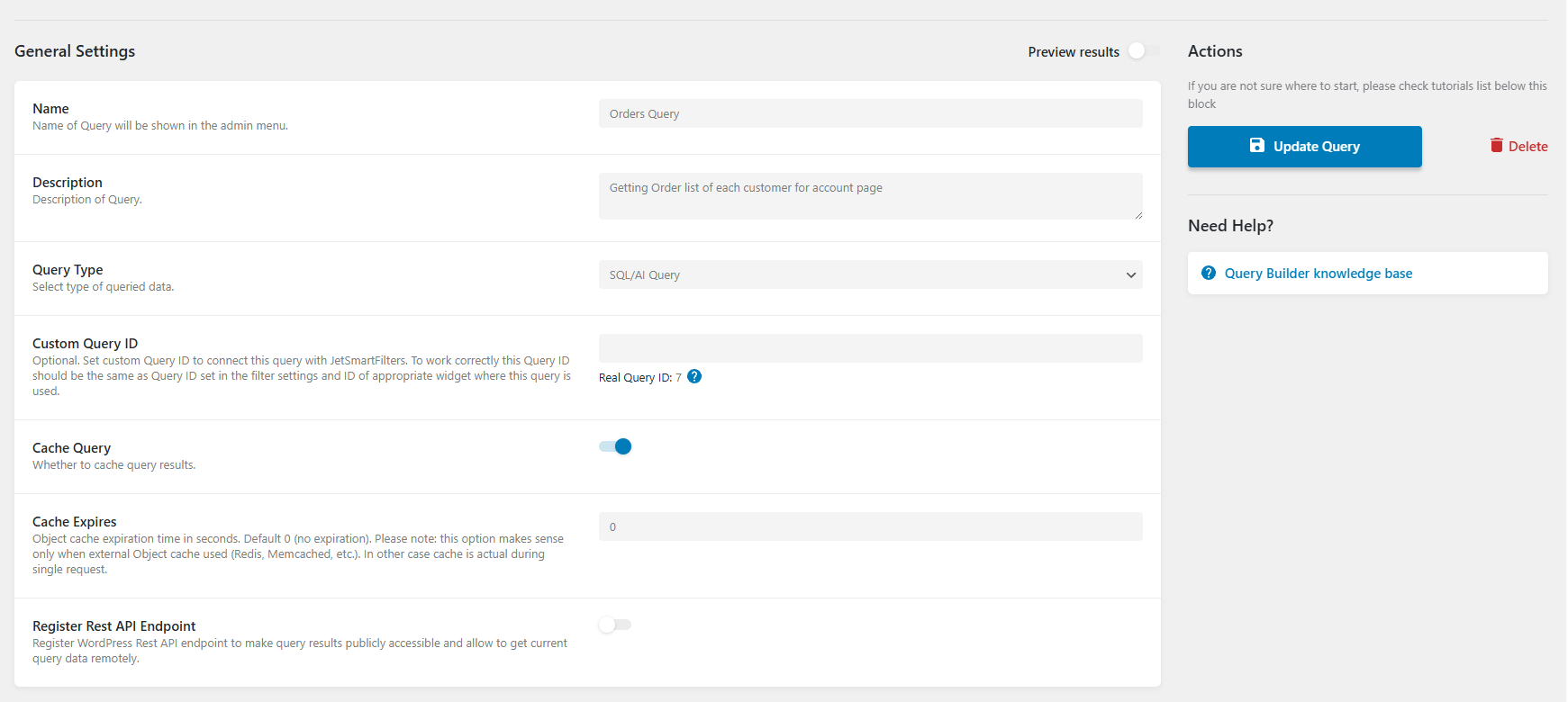Click into the Description text area
This screenshot has height=702, width=1568.
(x=870, y=196)
